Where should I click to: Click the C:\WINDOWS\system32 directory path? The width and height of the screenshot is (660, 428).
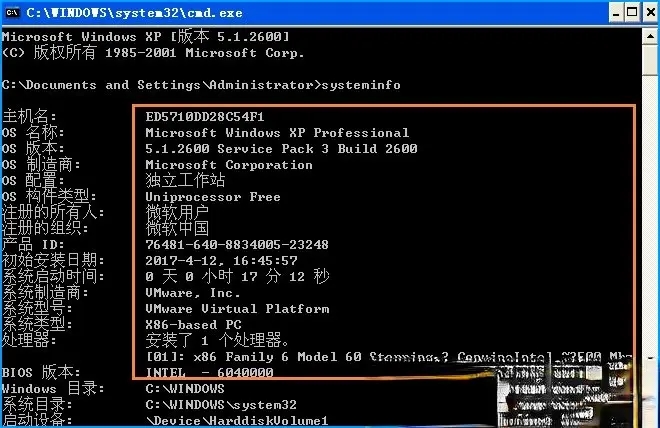221,404
